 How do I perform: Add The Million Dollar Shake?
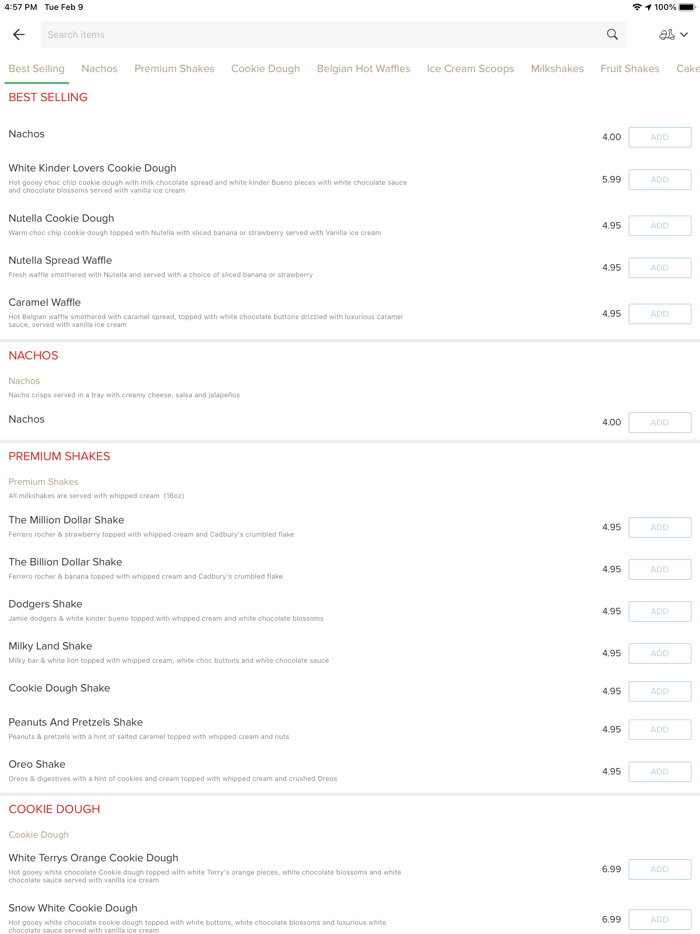tap(659, 527)
